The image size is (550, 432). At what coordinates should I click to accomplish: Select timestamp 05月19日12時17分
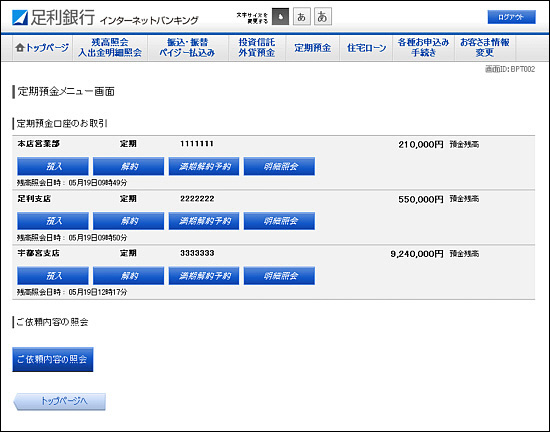pos(98,292)
